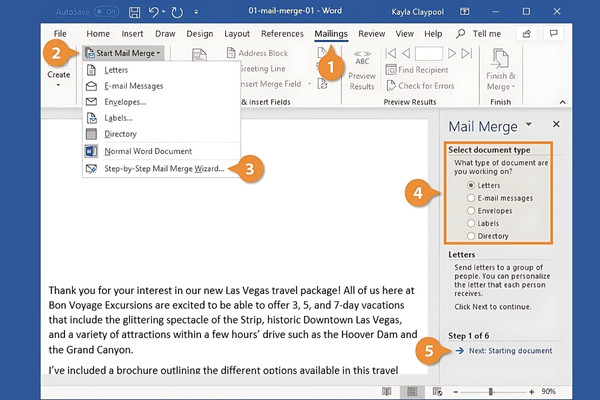This screenshot has width=600, height=400.
Task: Open the Ribbon Display Options icon
Action: point(465,11)
